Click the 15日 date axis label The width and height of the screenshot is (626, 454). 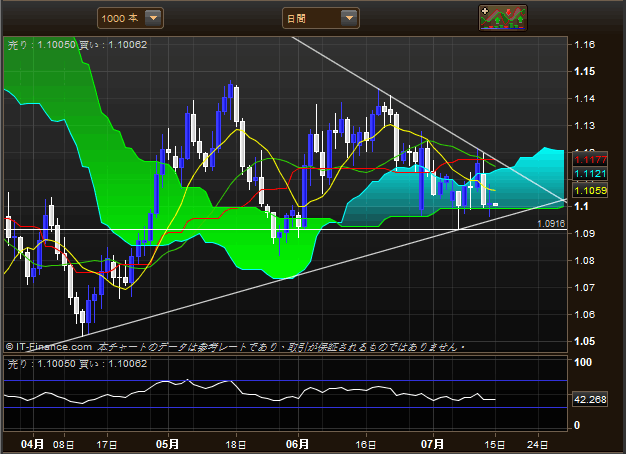[495, 444]
